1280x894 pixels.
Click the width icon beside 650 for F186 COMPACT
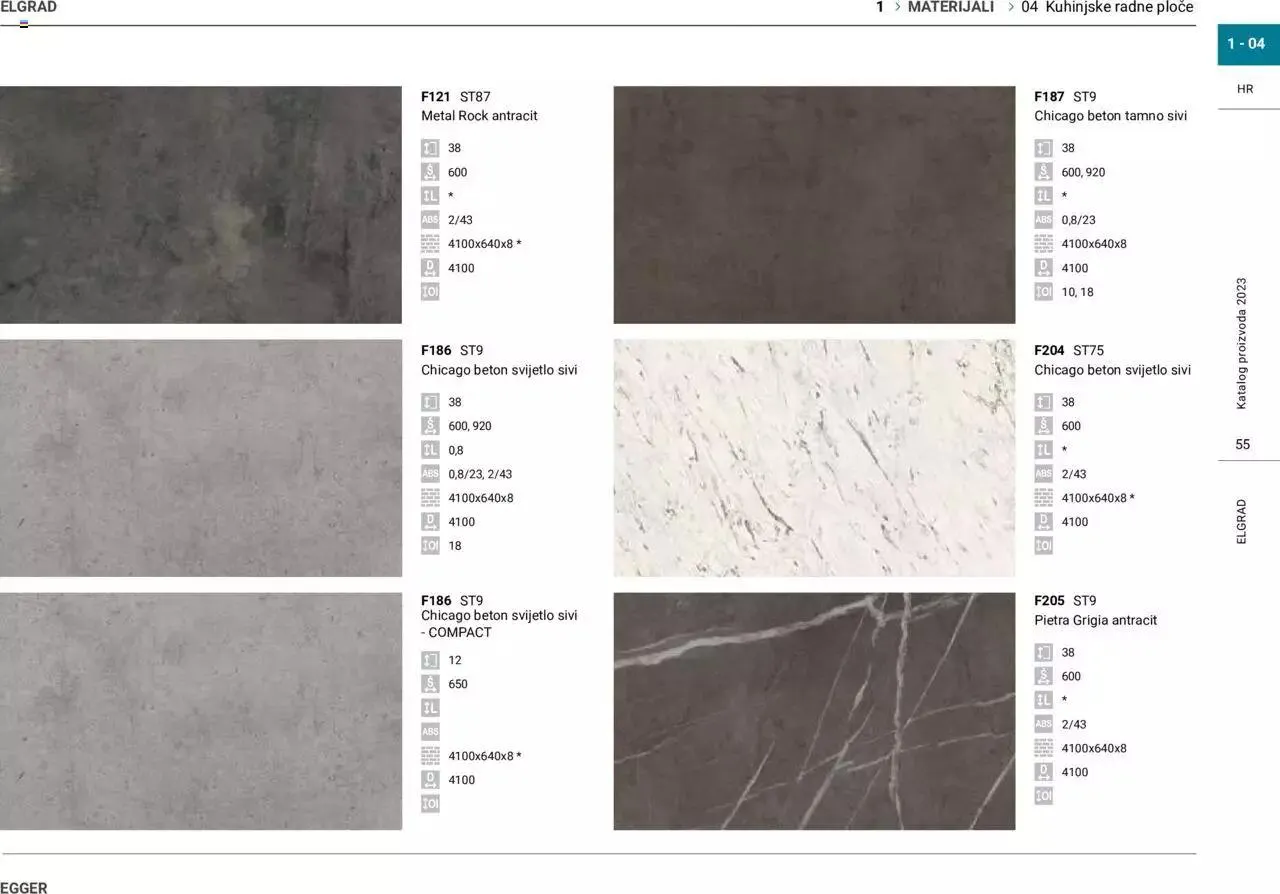click(x=430, y=684)
